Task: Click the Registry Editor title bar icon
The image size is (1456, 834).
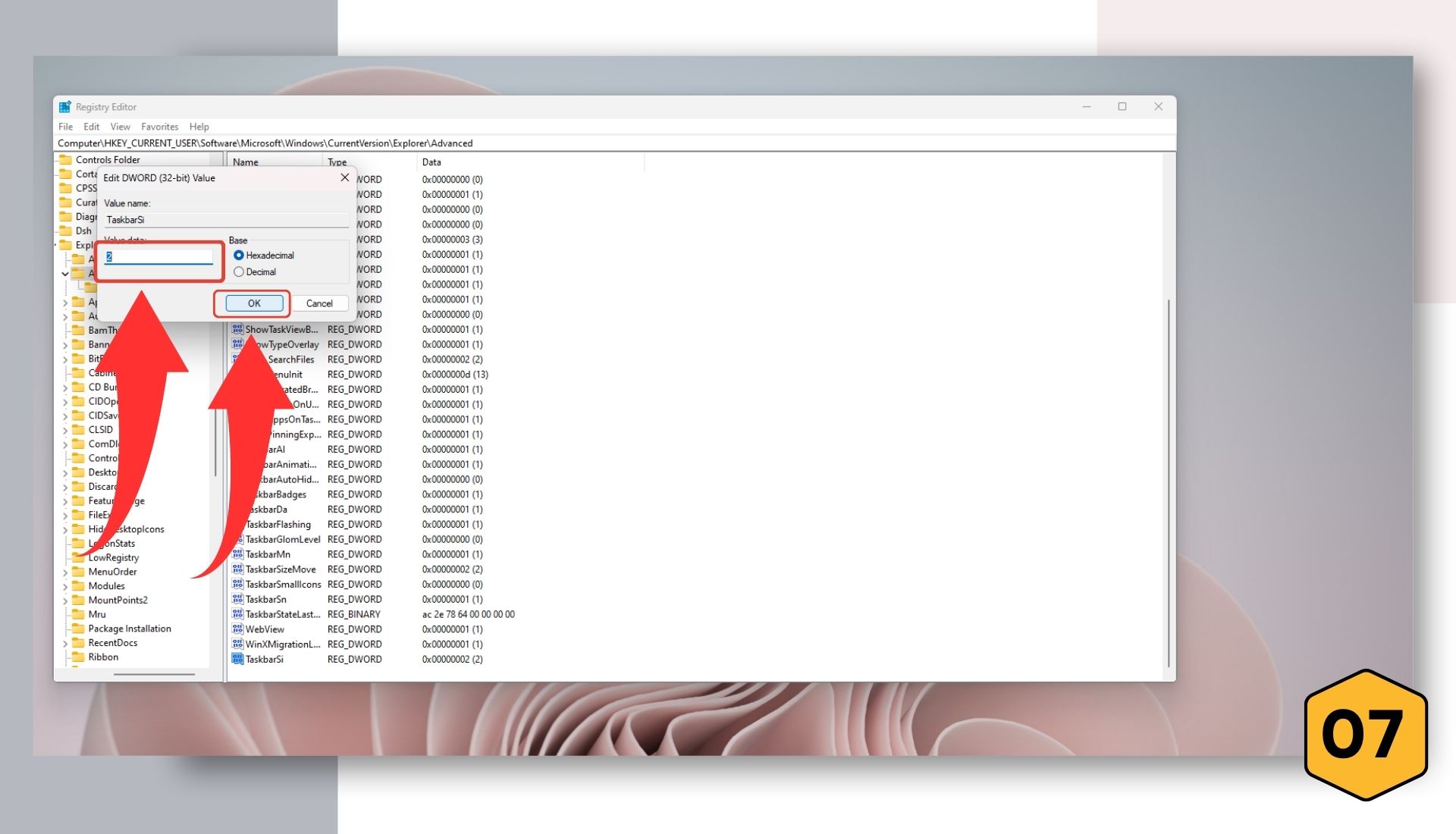Action: [65, 107]
